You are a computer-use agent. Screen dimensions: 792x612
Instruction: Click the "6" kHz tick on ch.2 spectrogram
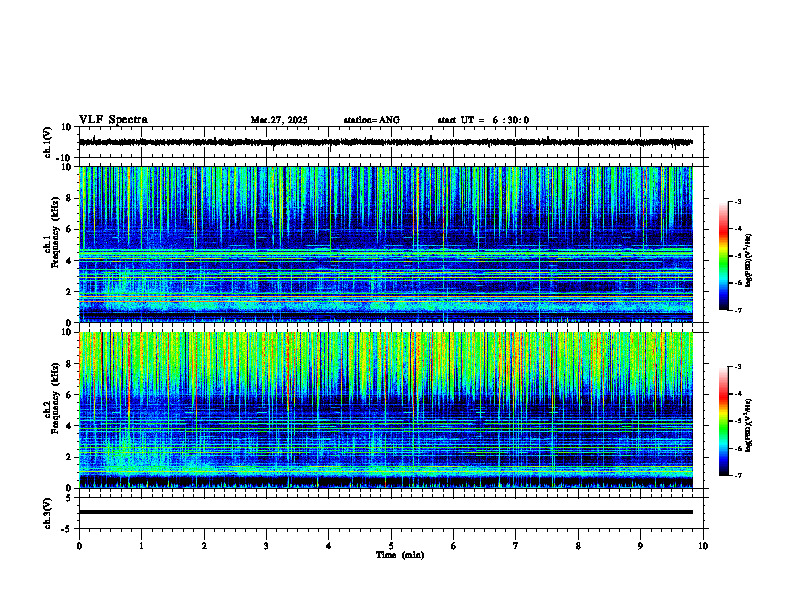[69, 395]
